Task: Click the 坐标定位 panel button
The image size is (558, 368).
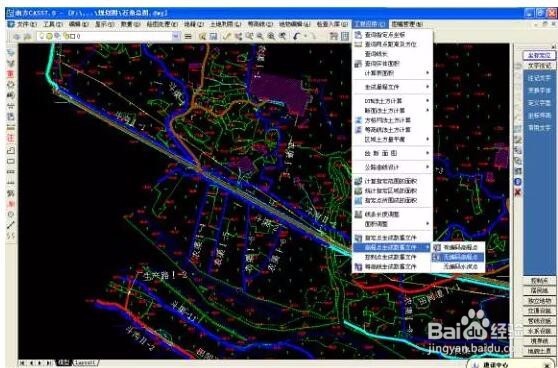Action: [539, 55]
